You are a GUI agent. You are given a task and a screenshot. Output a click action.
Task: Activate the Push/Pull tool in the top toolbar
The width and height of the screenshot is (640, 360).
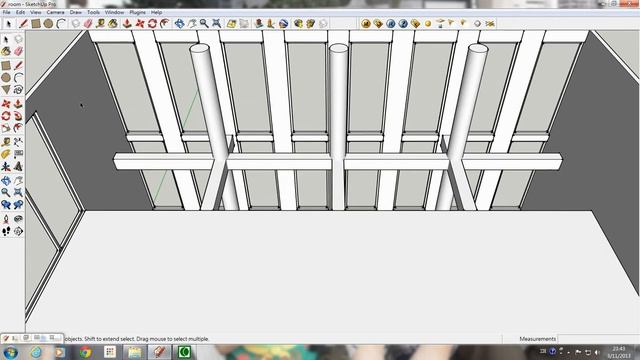pyautogui.click(x=127, y=24)
